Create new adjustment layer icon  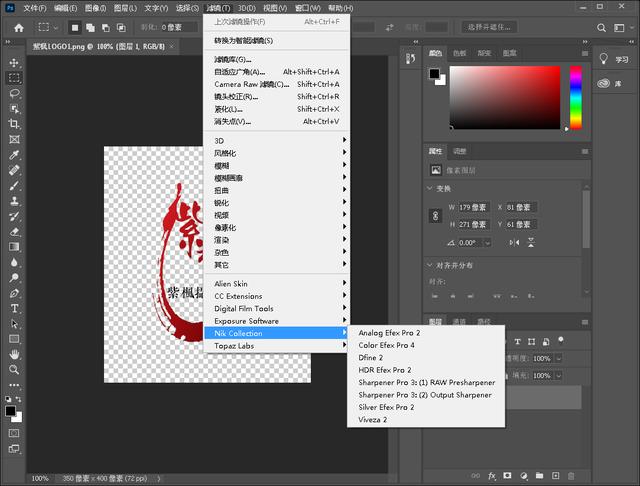[x=524, y=476]
